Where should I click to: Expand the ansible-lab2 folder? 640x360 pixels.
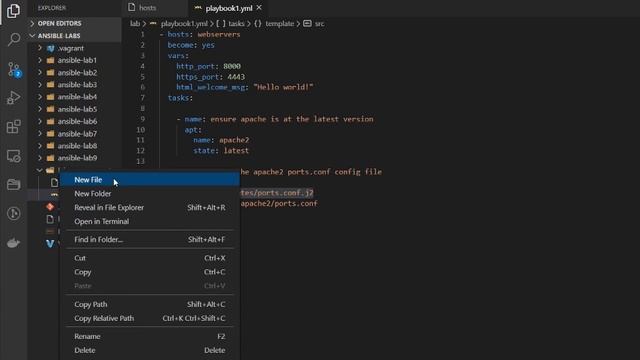point(74,73)
